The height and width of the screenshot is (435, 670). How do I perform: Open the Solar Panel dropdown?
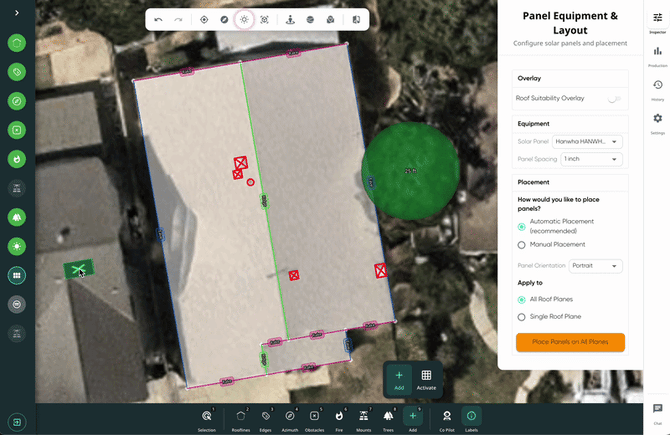tap(587, 142)
